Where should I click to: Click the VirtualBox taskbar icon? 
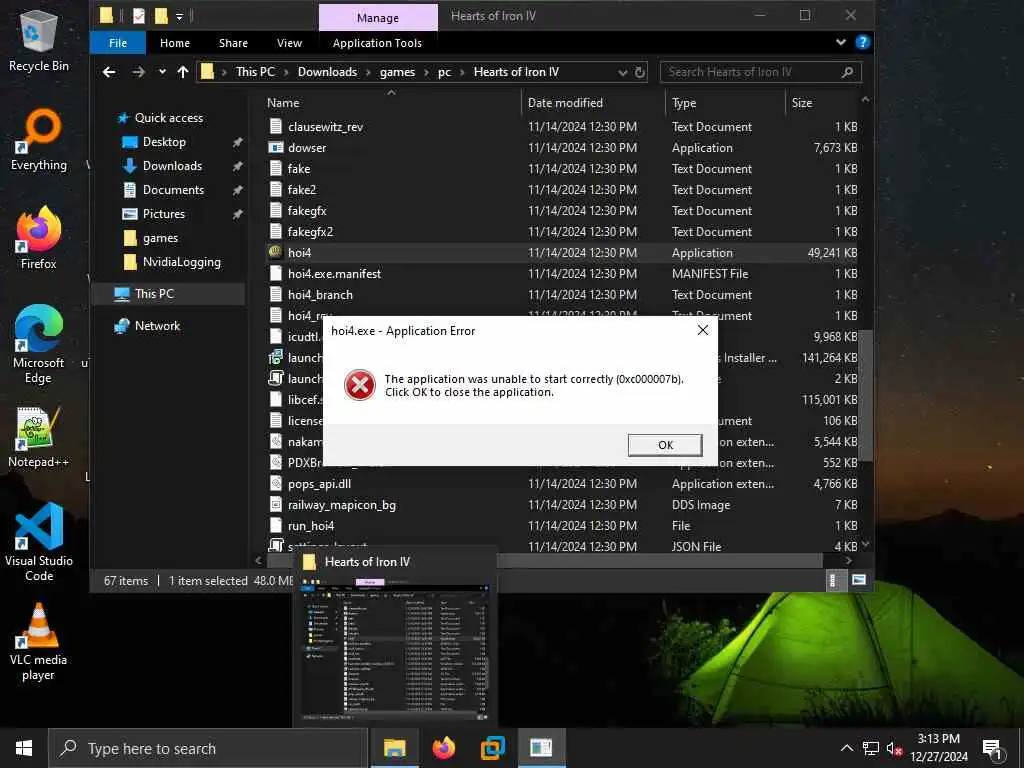[x=492, y=748]
